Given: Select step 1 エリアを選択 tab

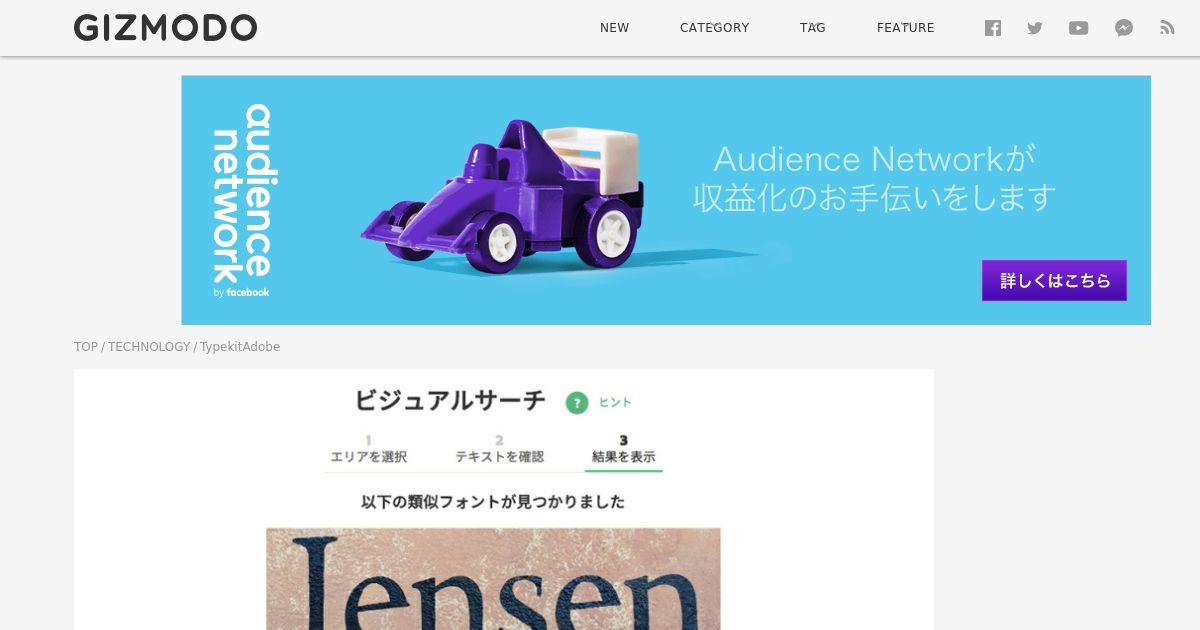Looking at the screenshot, I should [368, 450].
